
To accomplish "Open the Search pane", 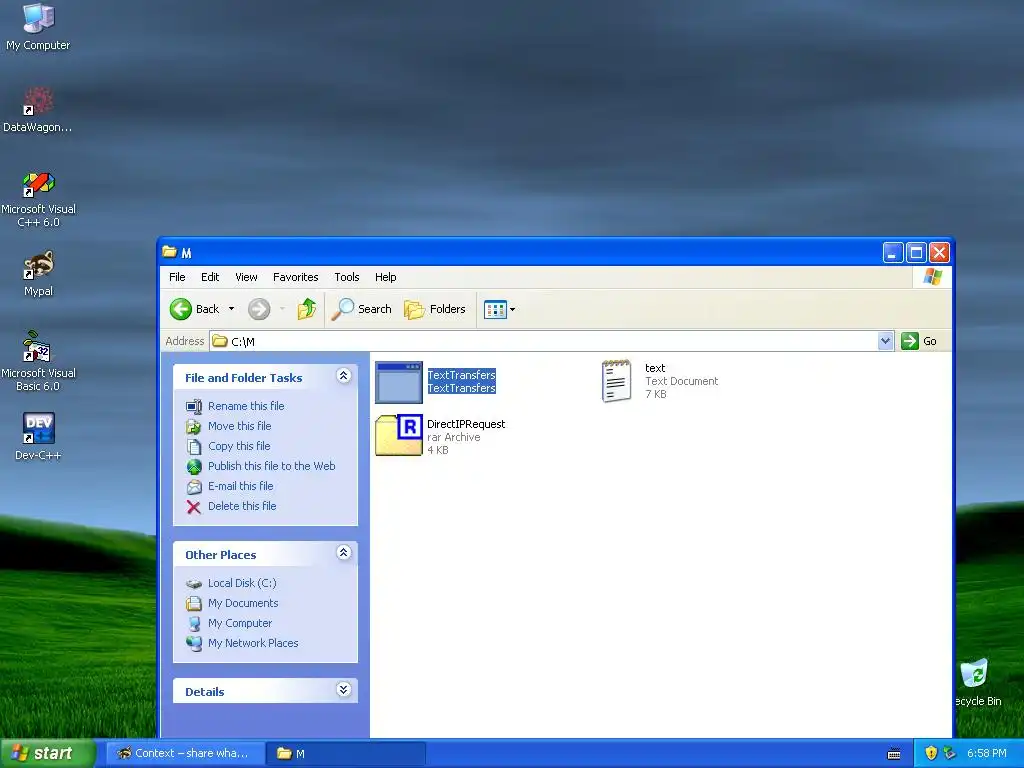I will pyautogui.click(x=361, y=309).
